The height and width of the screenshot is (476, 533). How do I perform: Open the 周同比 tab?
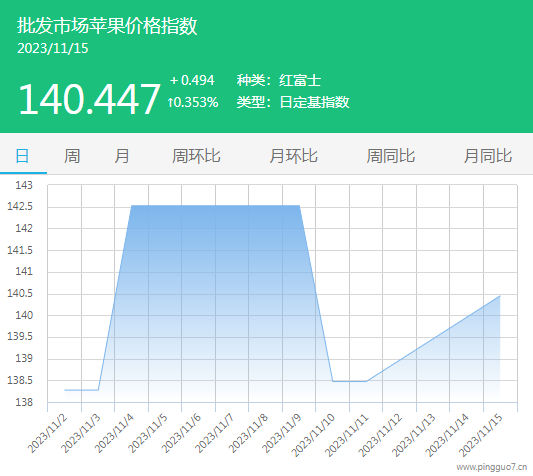click(391, 156)
